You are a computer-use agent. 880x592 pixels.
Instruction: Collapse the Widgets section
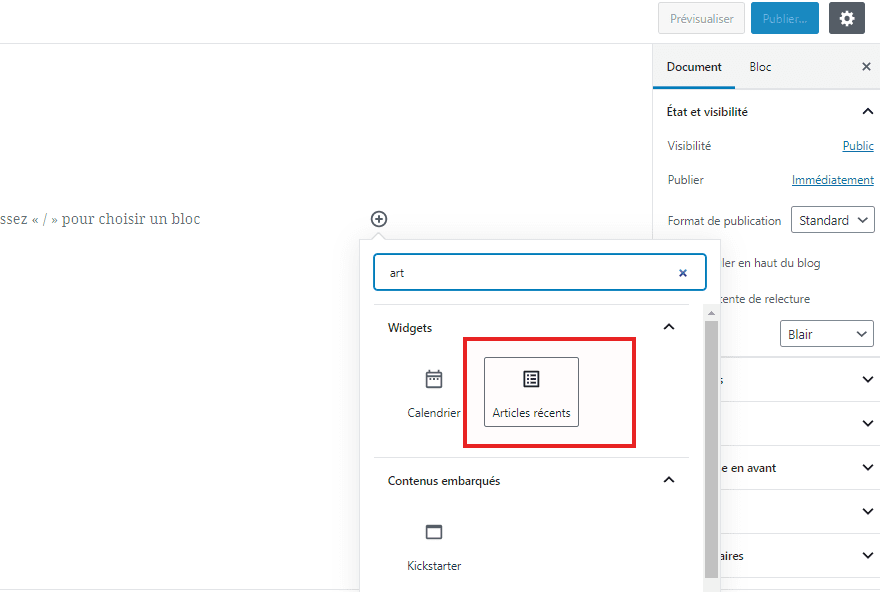(x=669, y=327)
